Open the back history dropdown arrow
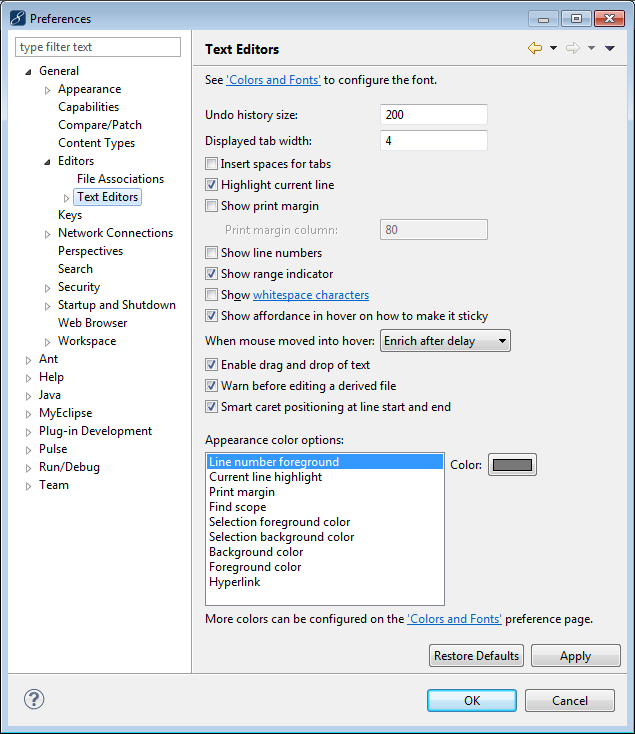This screenshot has width=635, height=734. tap(553, 49)
